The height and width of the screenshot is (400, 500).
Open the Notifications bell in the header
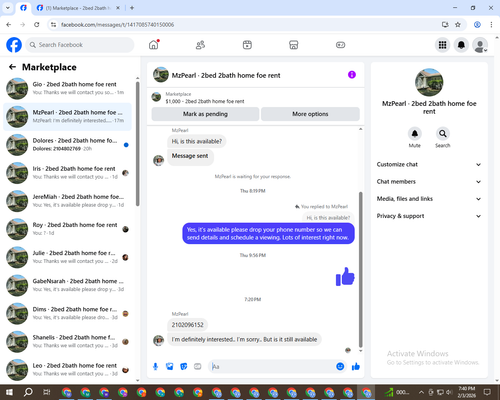(x=461, y=45)
